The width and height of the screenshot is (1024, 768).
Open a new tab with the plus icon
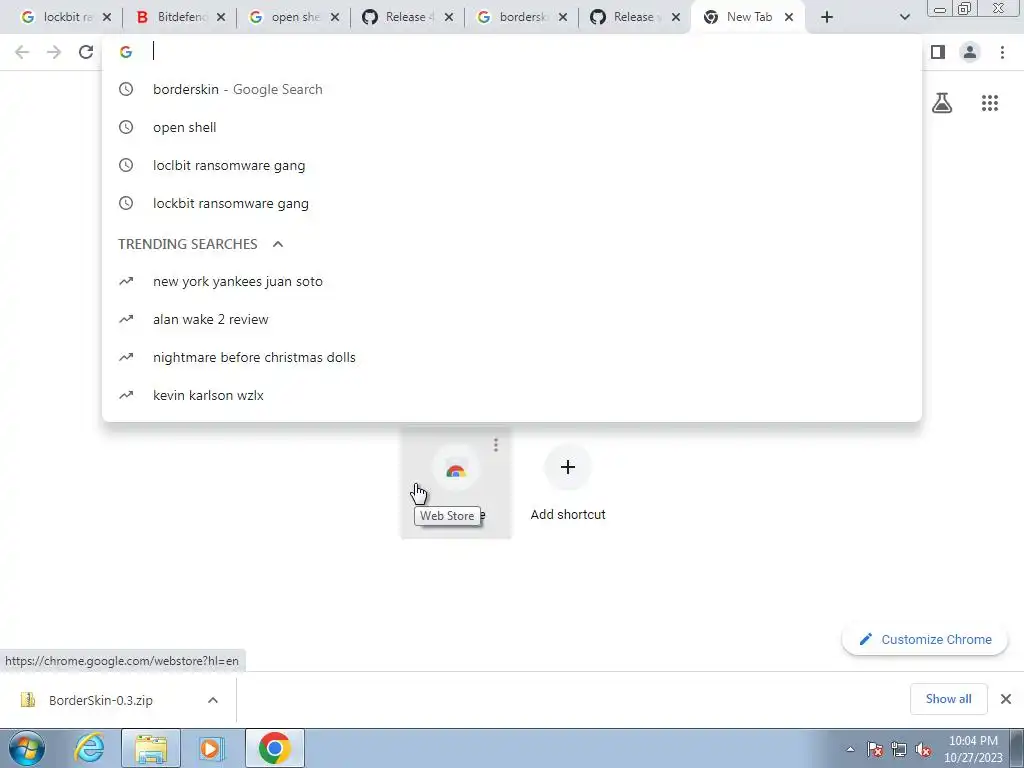coord(827,17)
